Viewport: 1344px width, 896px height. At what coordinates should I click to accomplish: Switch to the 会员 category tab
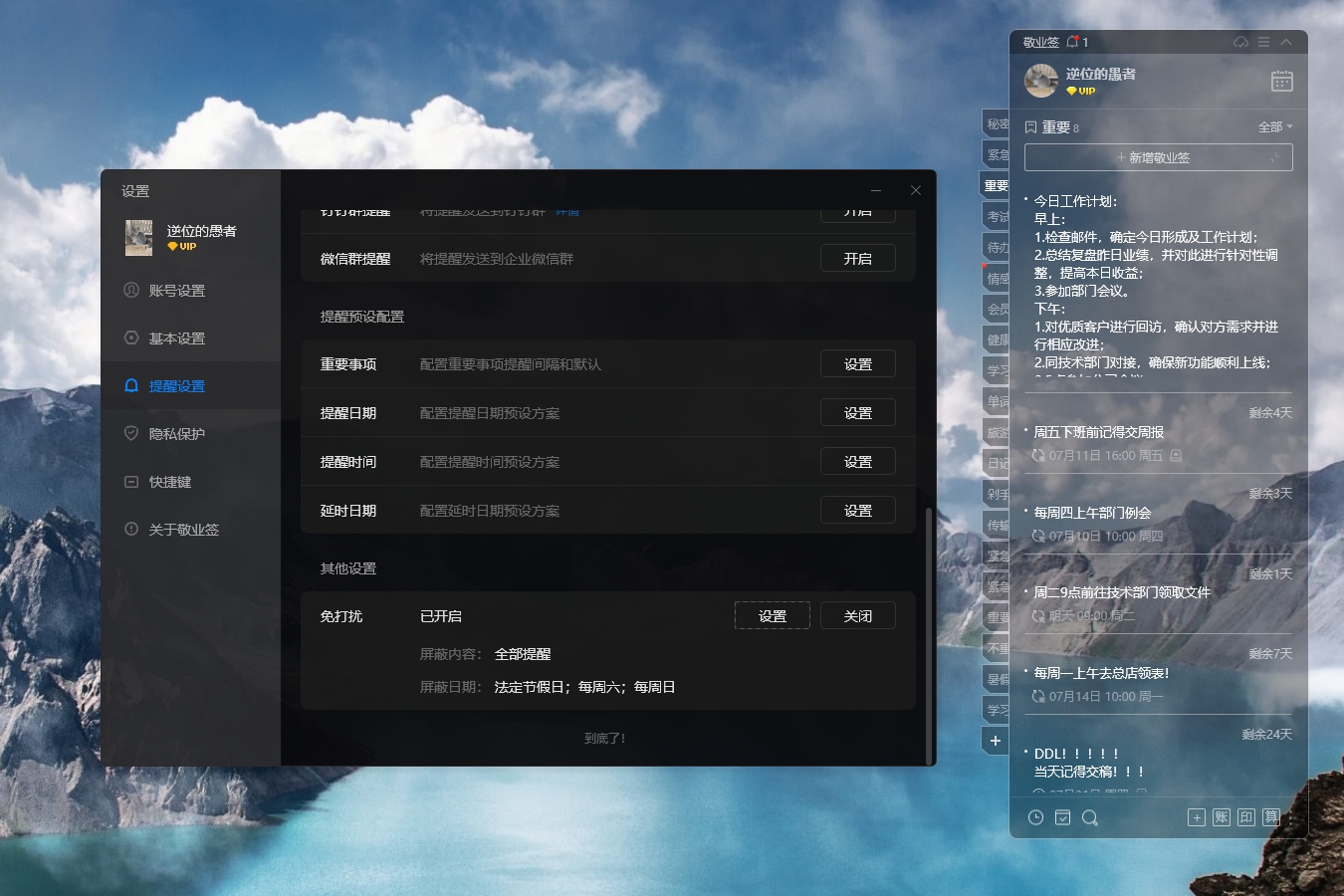point(997,309)
